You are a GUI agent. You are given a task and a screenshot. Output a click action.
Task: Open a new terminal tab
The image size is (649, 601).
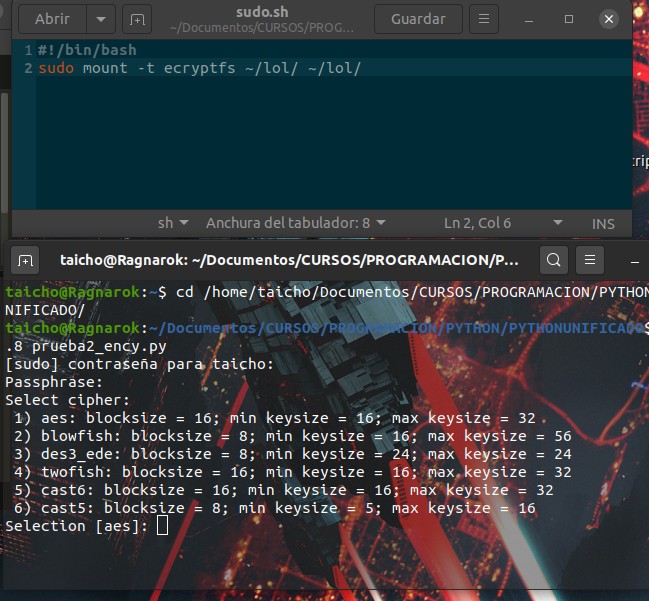pyautogui.click(x=25, y=261)
